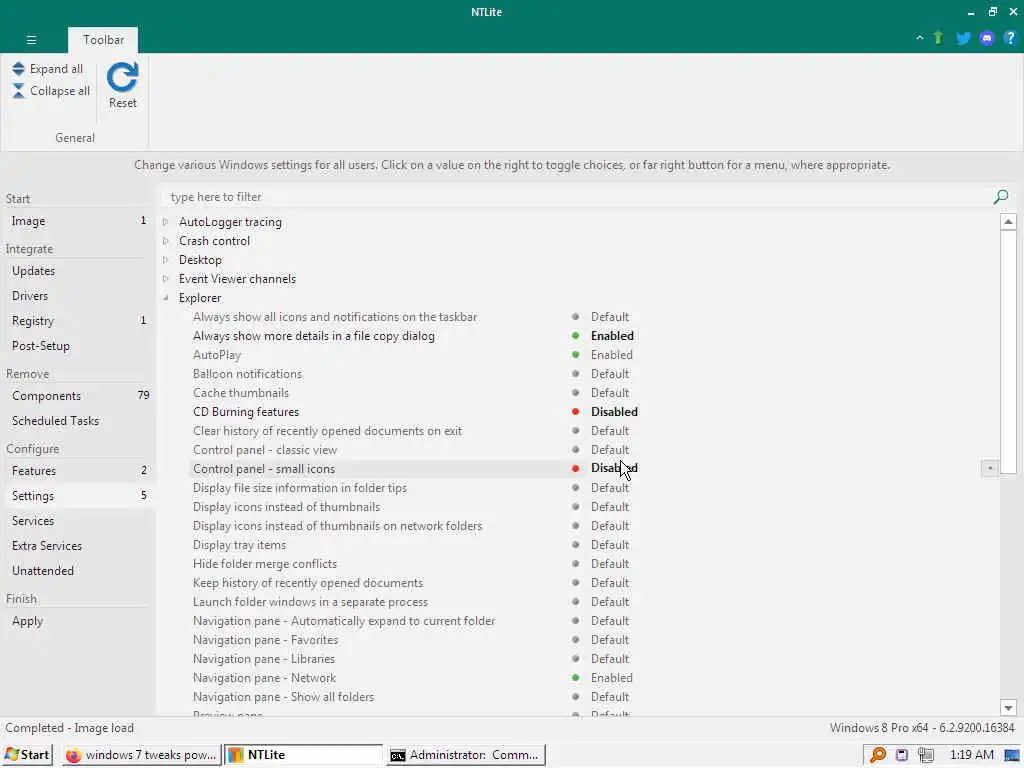Expand the Desktop node
Image resolution: width=1024 pixels, height=768 pixels.
(166, 260)
